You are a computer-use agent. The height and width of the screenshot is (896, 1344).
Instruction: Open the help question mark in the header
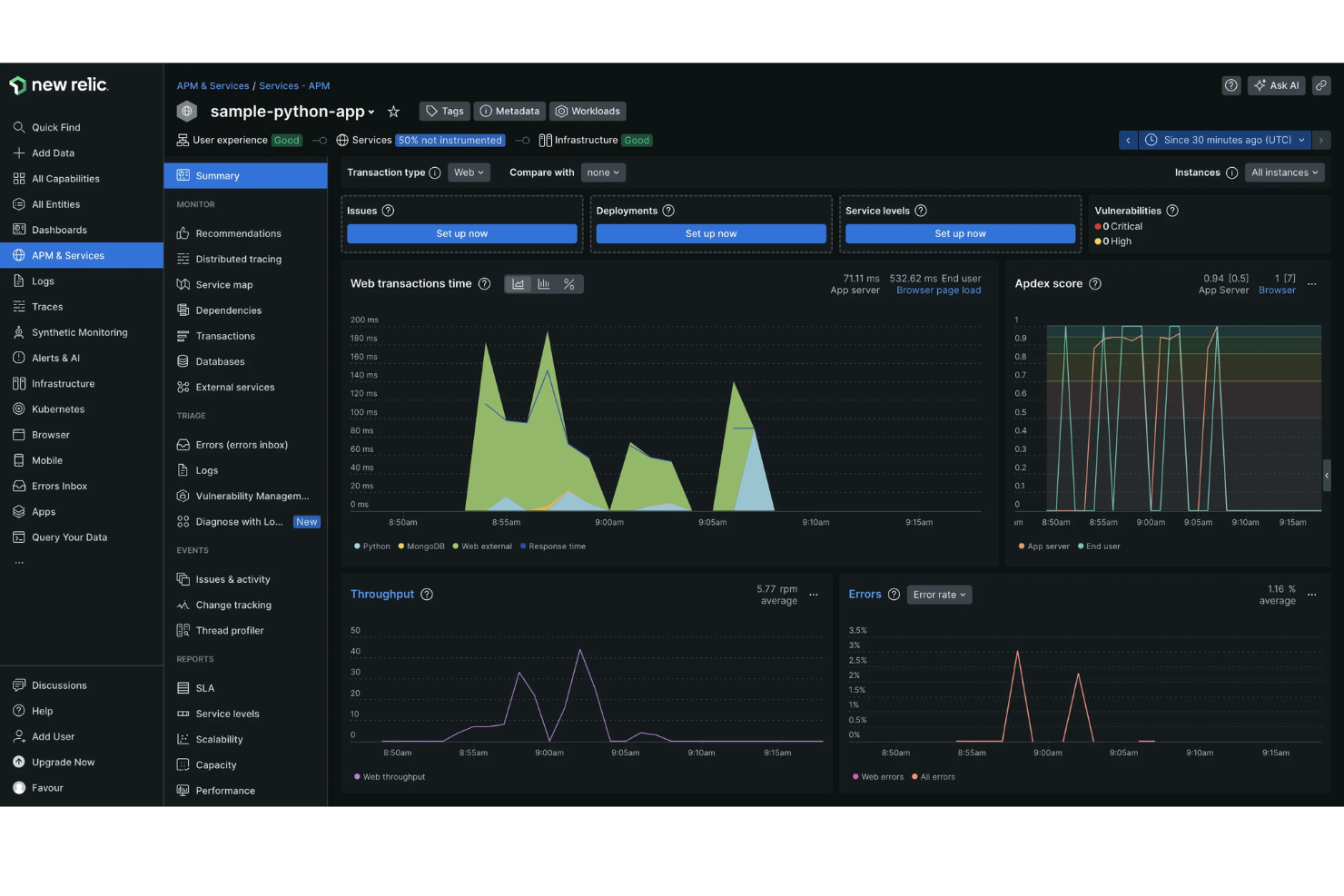(1231, 85)
